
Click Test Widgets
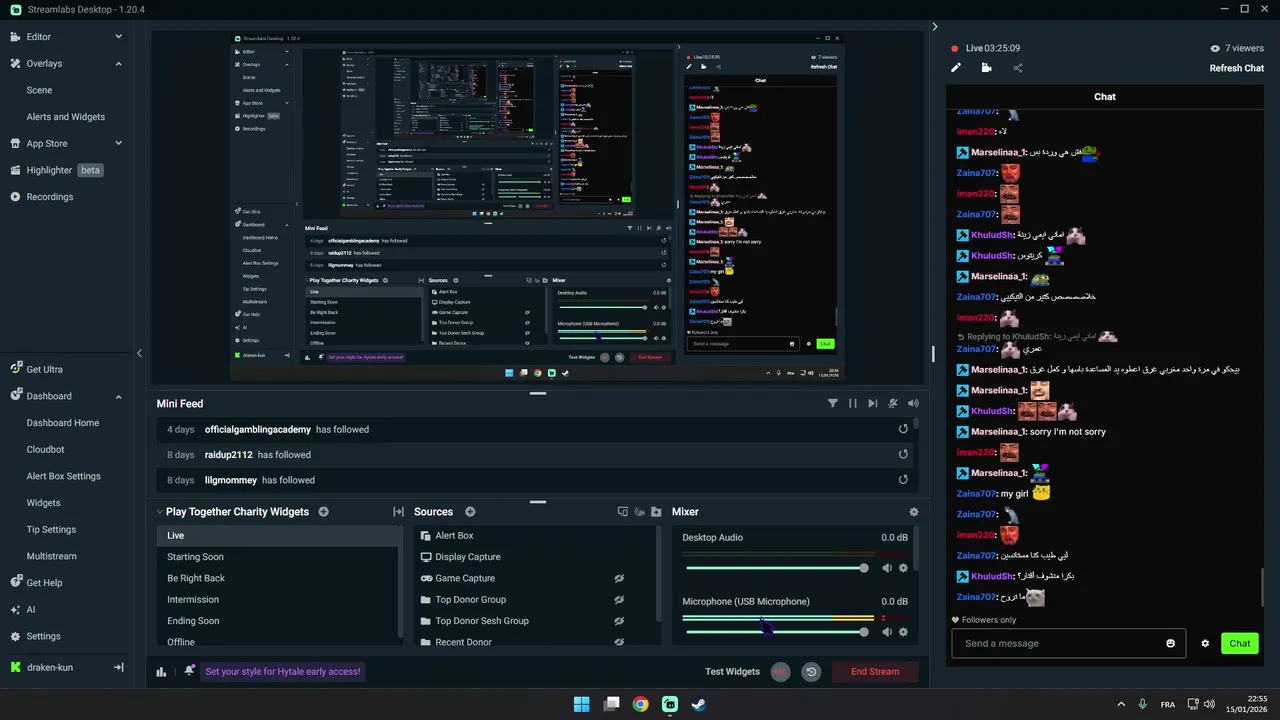point(732,672)
